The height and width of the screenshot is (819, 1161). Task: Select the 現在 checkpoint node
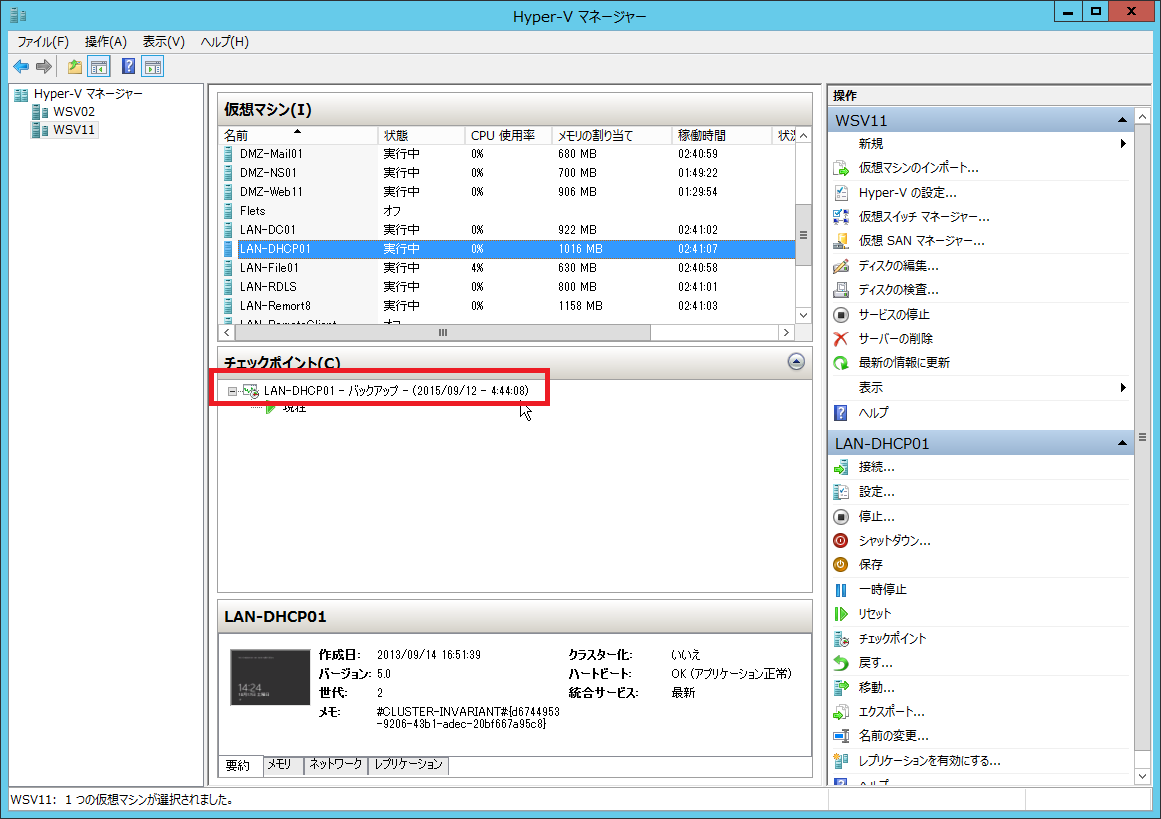click(x=294, y=408)
